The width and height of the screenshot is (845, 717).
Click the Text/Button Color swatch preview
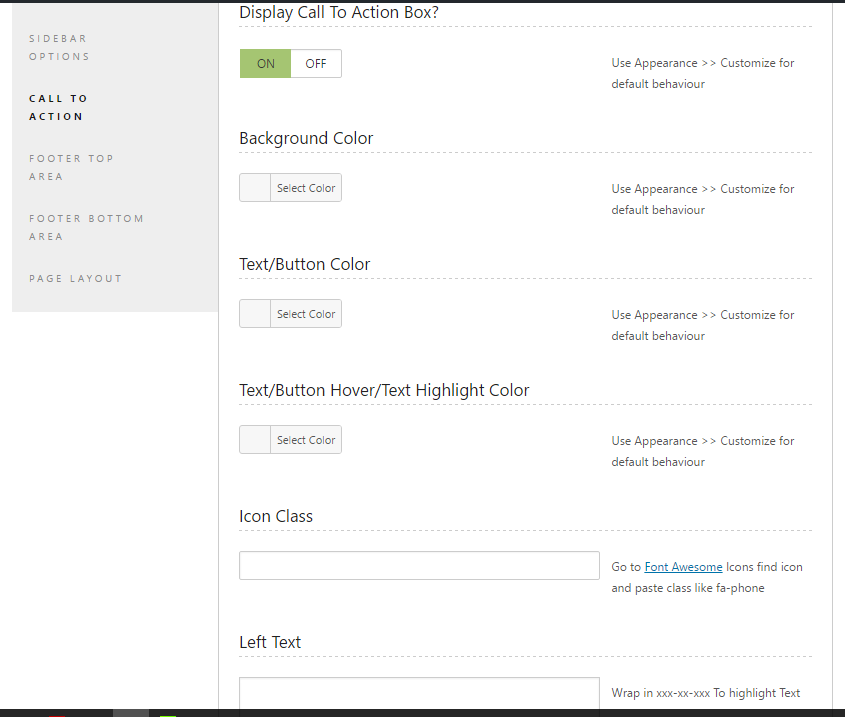(255, 314)
